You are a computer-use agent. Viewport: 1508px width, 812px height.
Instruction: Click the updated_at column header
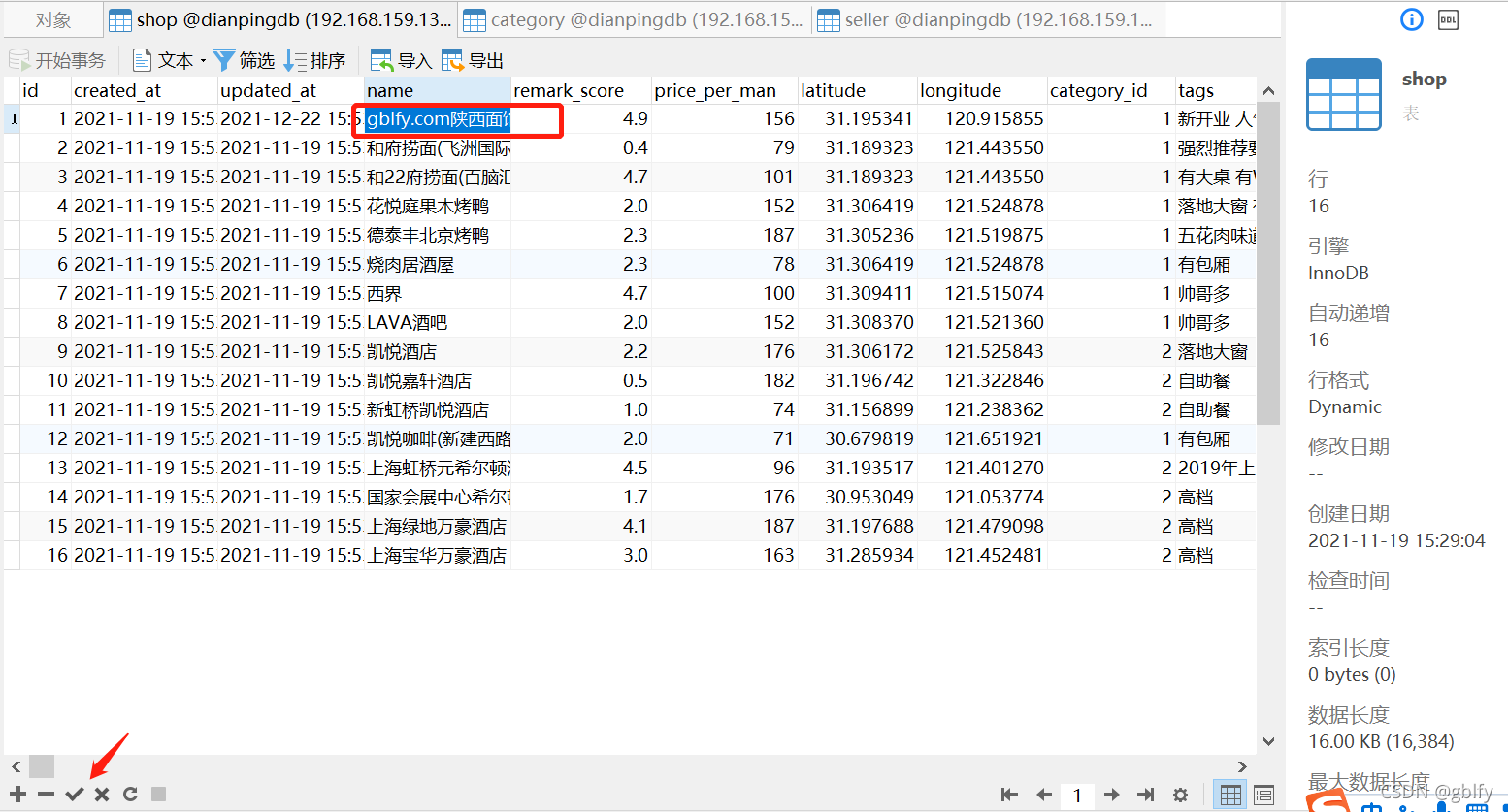[x=291, y=90]
